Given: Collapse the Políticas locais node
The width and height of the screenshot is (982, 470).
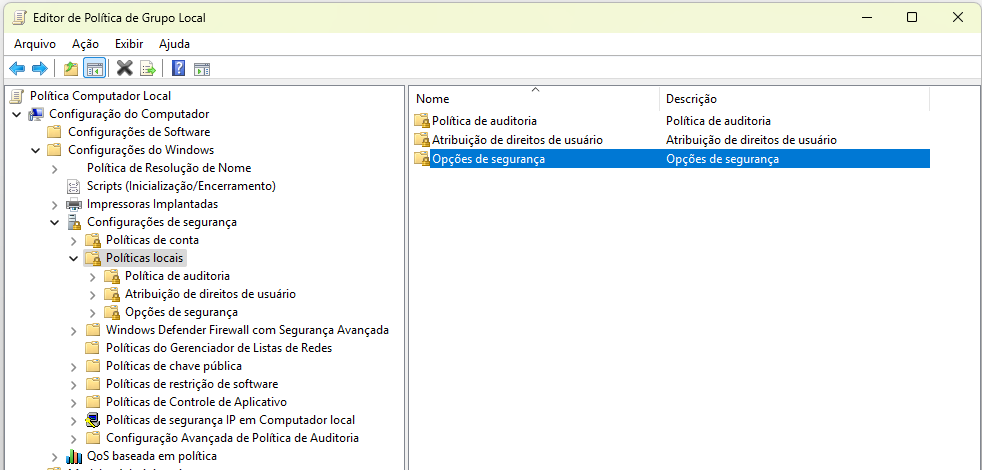Looking at the screenshot, I should (73, 258).
